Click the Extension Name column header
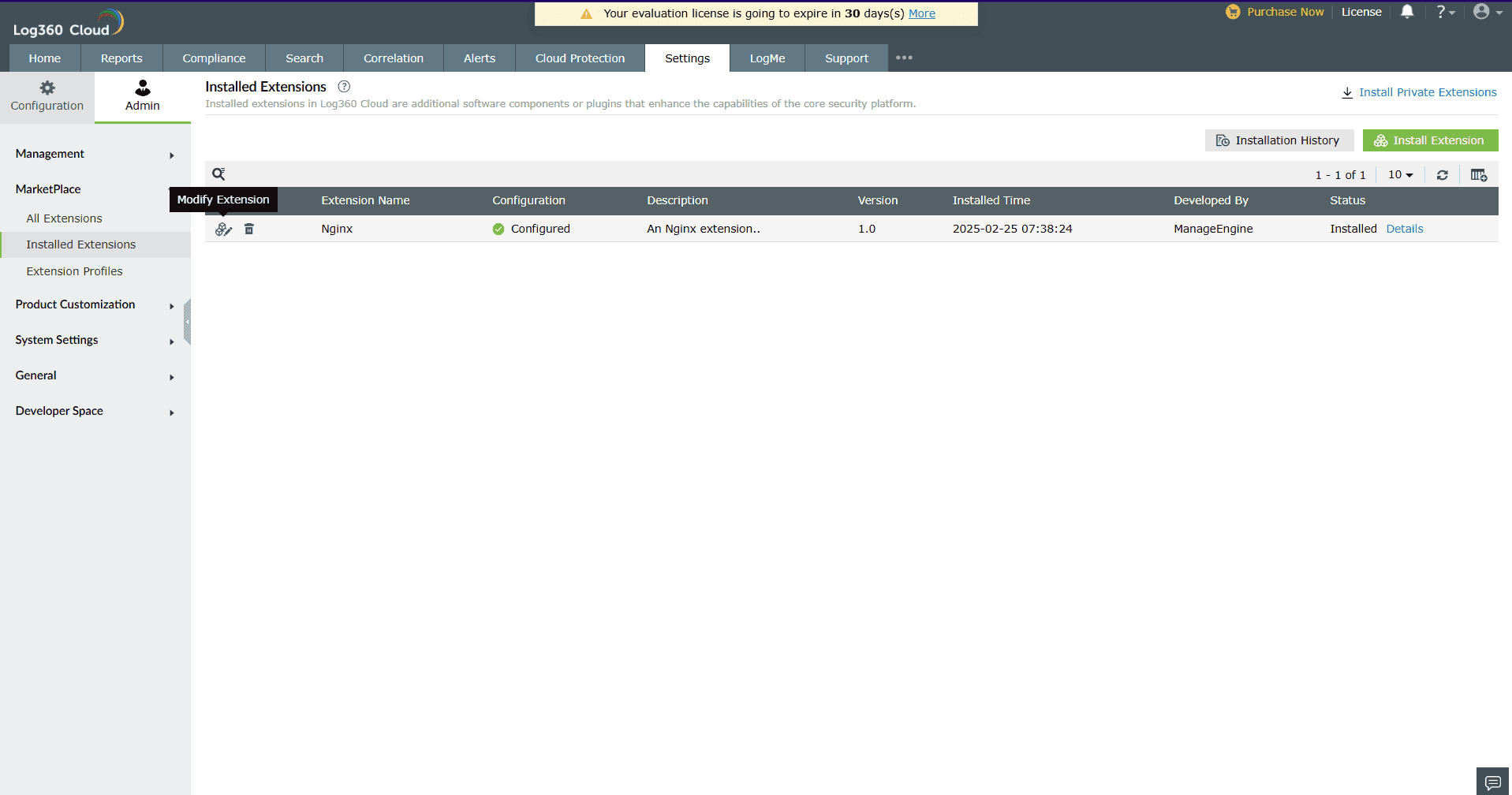Viewport: 1512px width, 795px height. click(365, 200)
